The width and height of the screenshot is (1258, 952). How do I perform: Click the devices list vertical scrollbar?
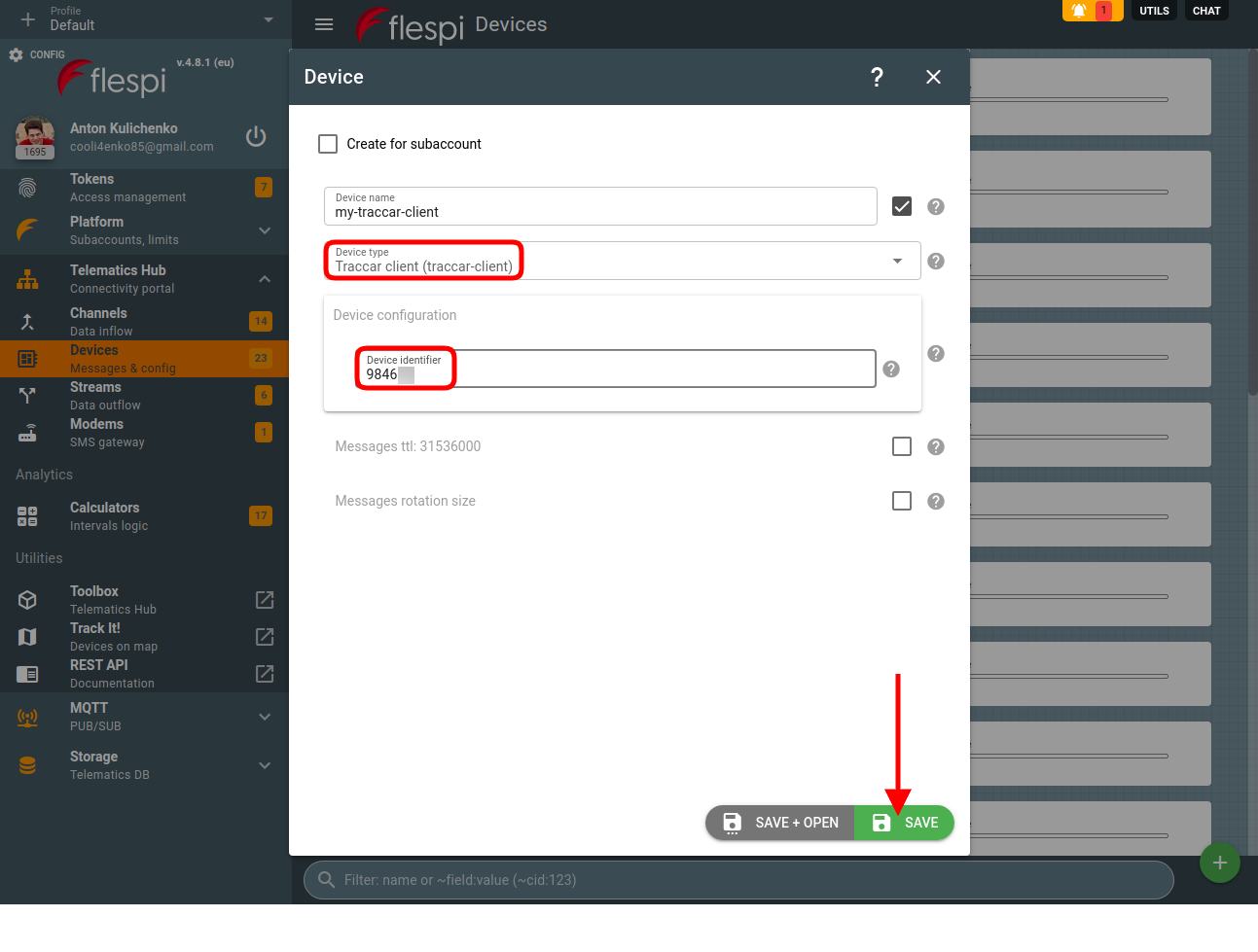click(x=1253, y=224)
